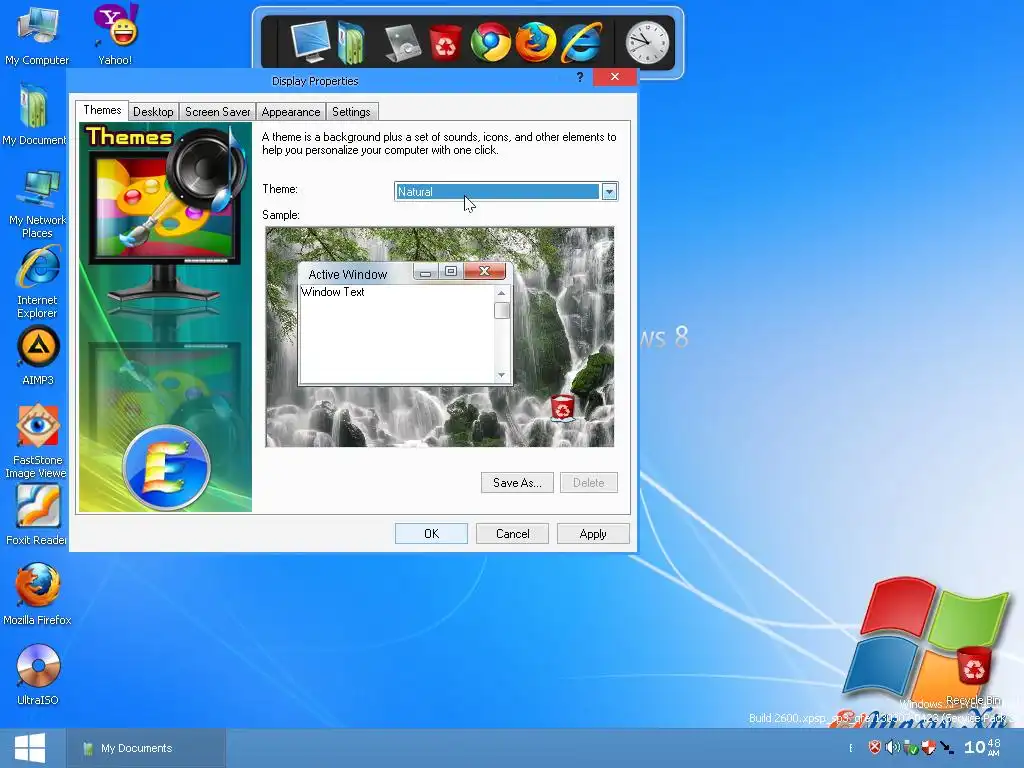
Task: Click the green documents folder in dock
Action: pyautogui.click(x=351, y=42)
